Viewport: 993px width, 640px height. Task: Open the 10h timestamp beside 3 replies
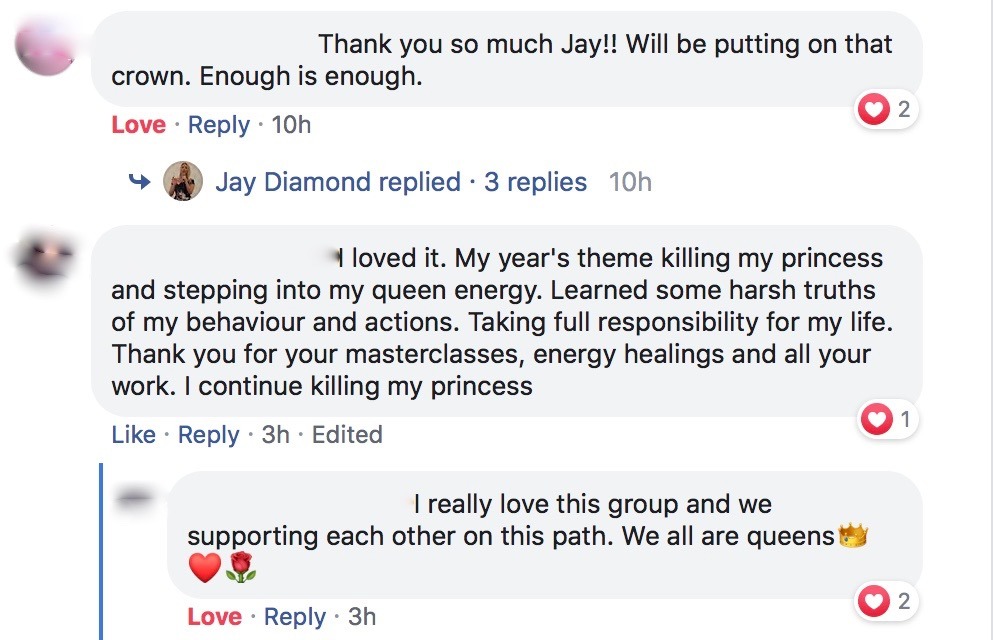[x=630, y=182]
